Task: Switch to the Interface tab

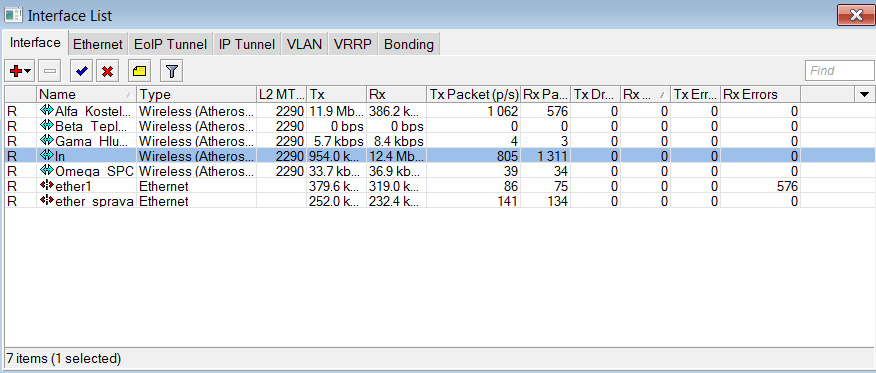Action: coord(35,43)
